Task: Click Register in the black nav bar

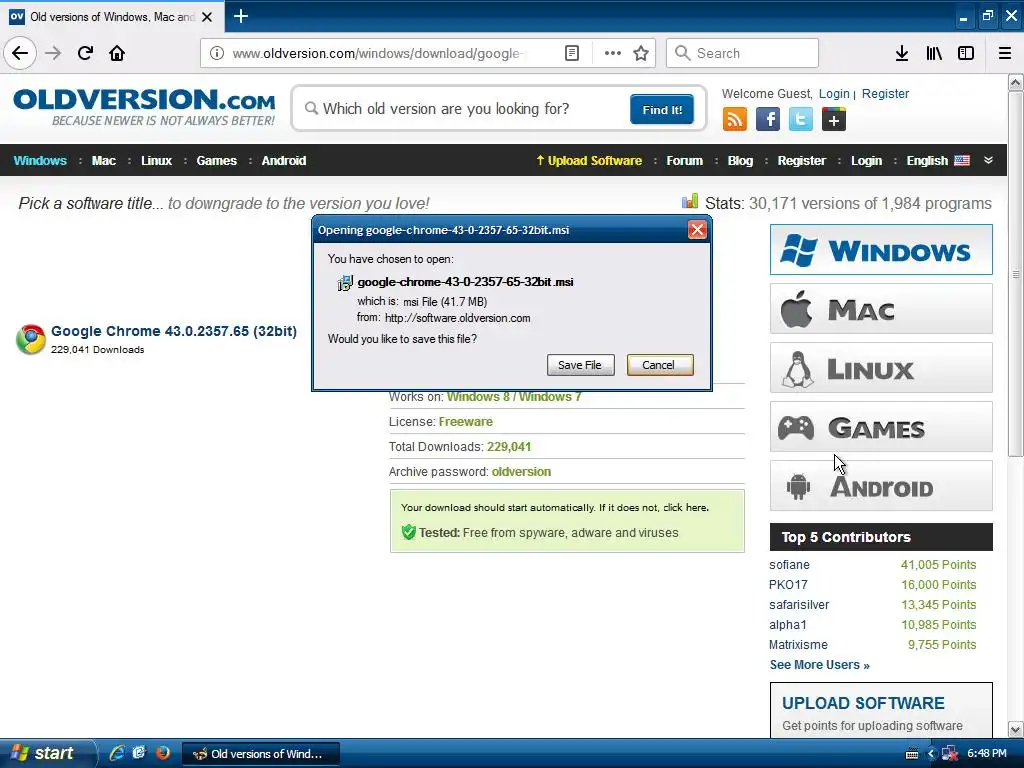Action: click(801, 161)
